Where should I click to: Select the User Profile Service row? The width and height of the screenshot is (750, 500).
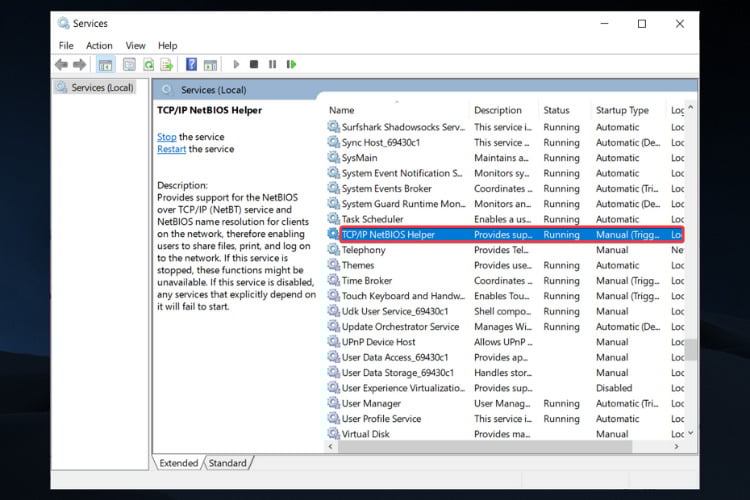[x=506, y=418]
